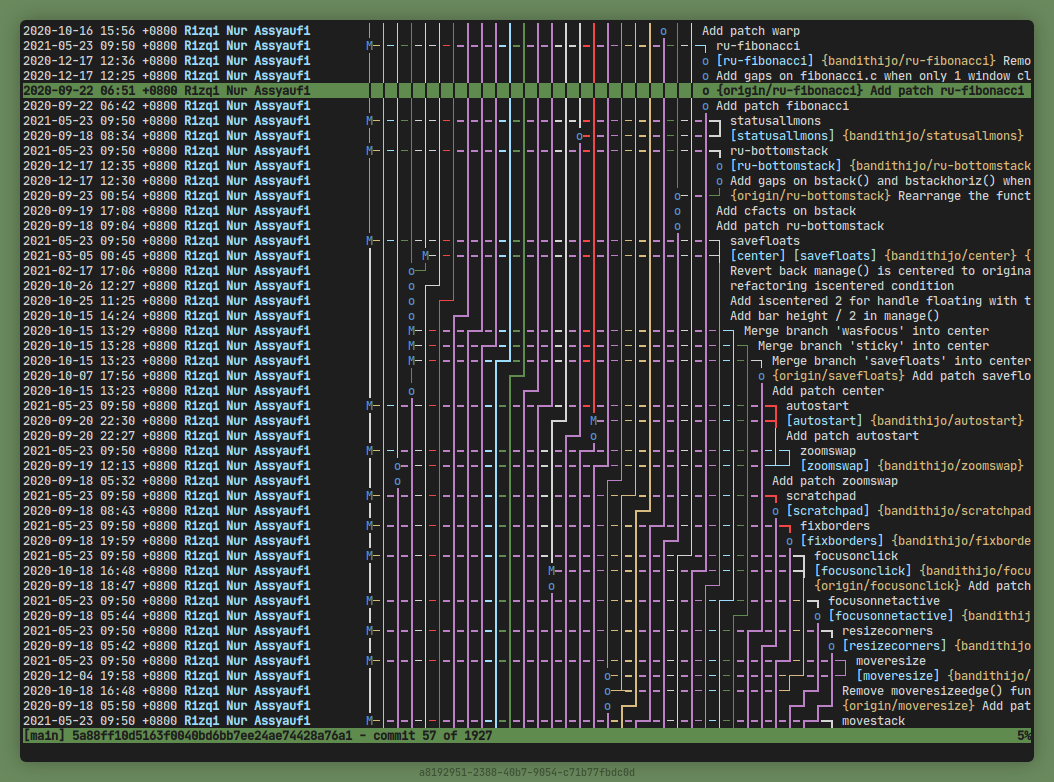Click commit node before '[focusonnetactive]' label
This screenshot has width=1054, height=782.
(x=817, y=616)
